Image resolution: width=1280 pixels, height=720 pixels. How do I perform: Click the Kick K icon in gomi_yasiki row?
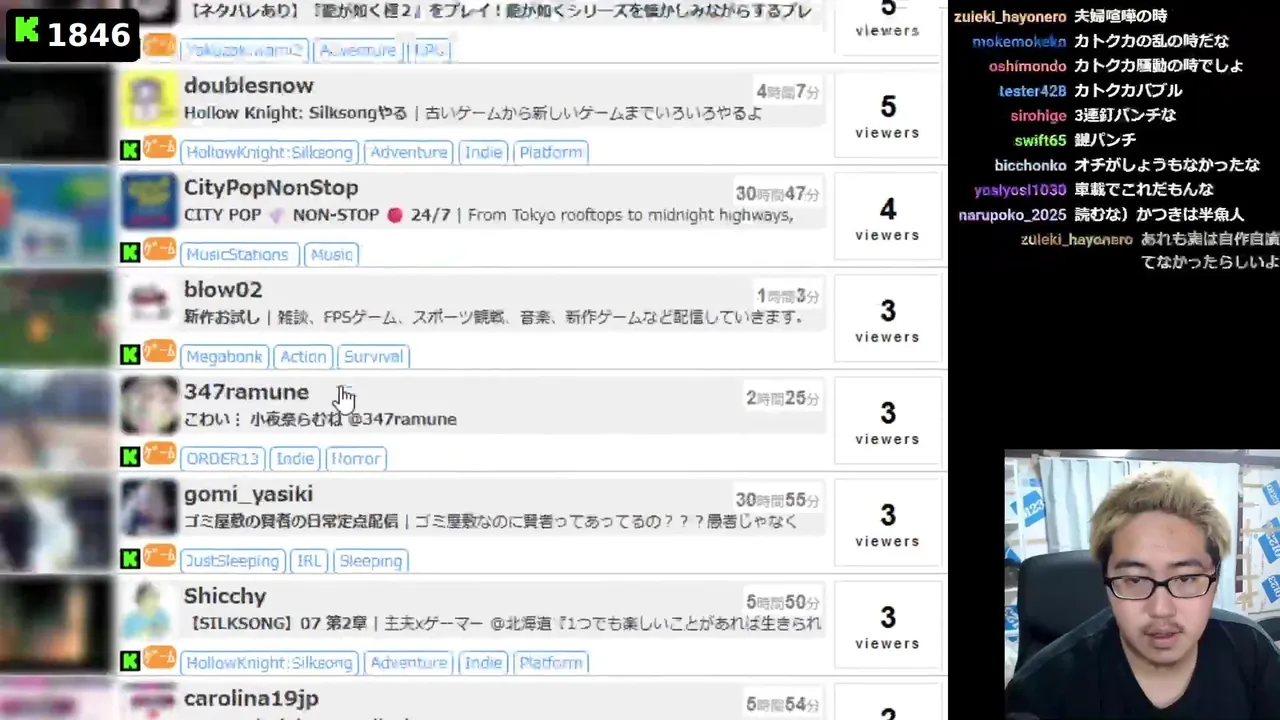pyautogui.click(x=130, y=559)
